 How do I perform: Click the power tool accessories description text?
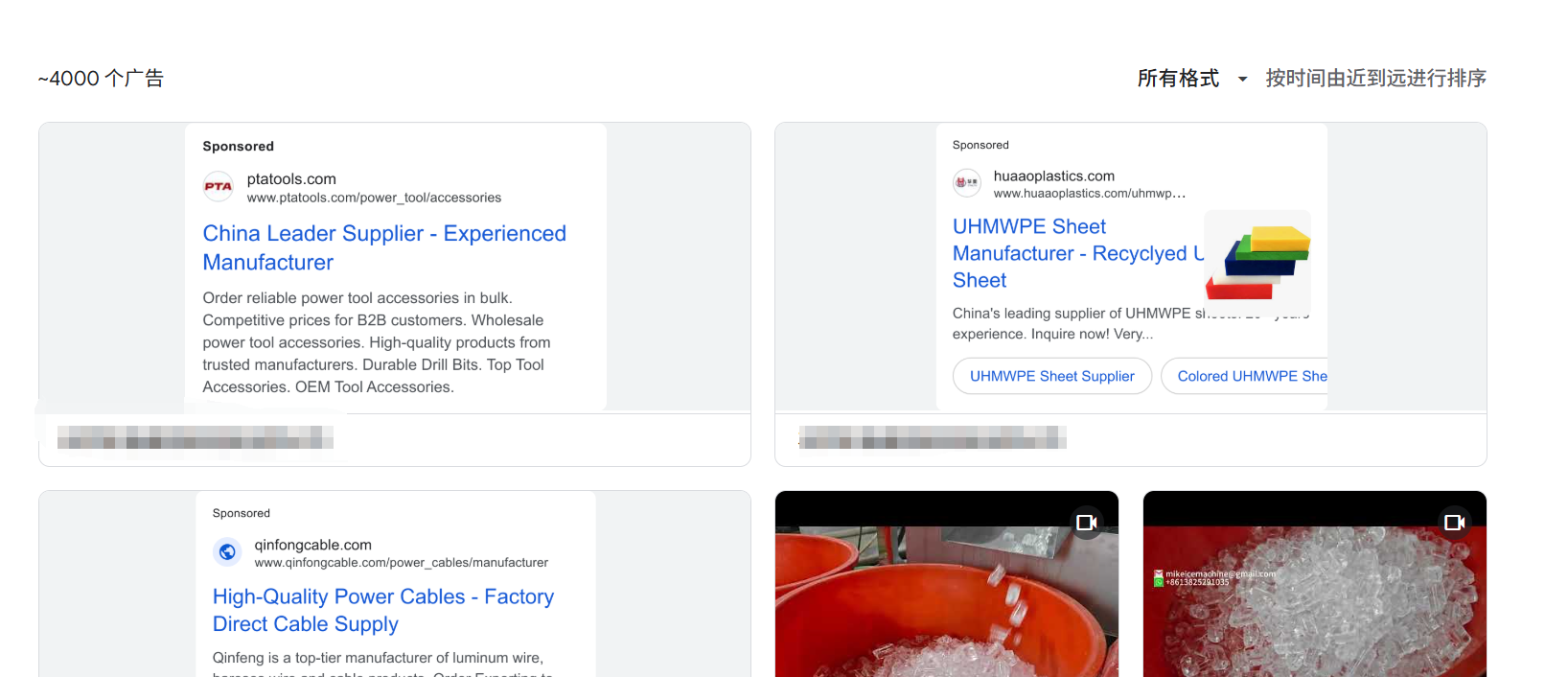point(377,342)
